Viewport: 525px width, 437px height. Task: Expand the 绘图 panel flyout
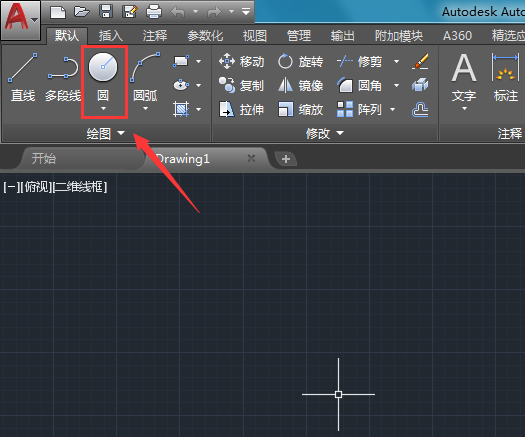[x=106, y=134]
